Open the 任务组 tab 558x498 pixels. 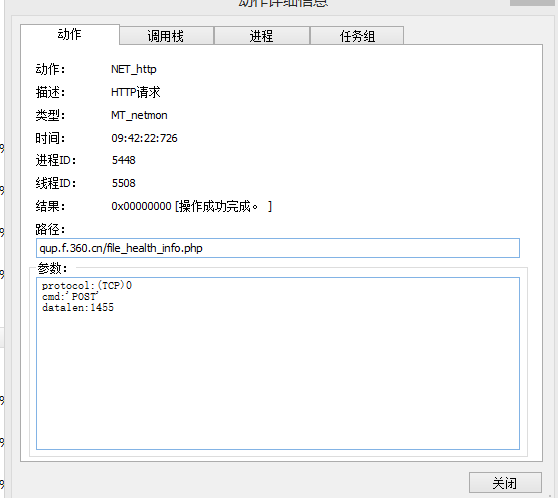pos(357,36)
